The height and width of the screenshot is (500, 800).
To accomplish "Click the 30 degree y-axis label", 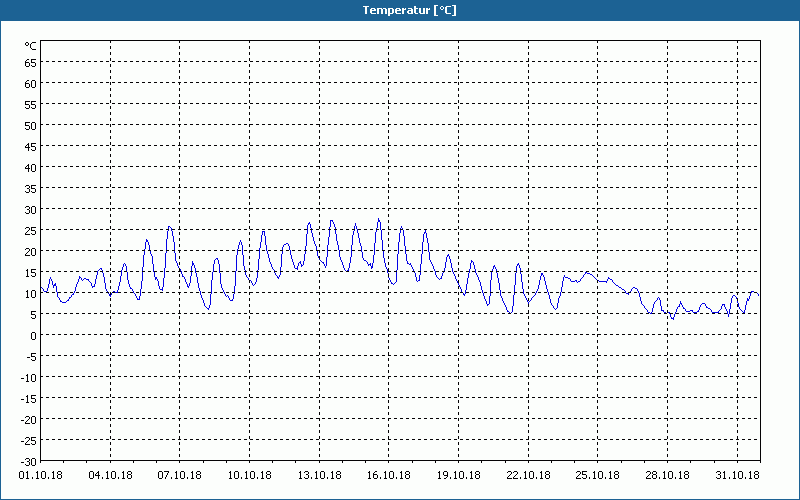I will pyautogui.click(x=31, y=209).
